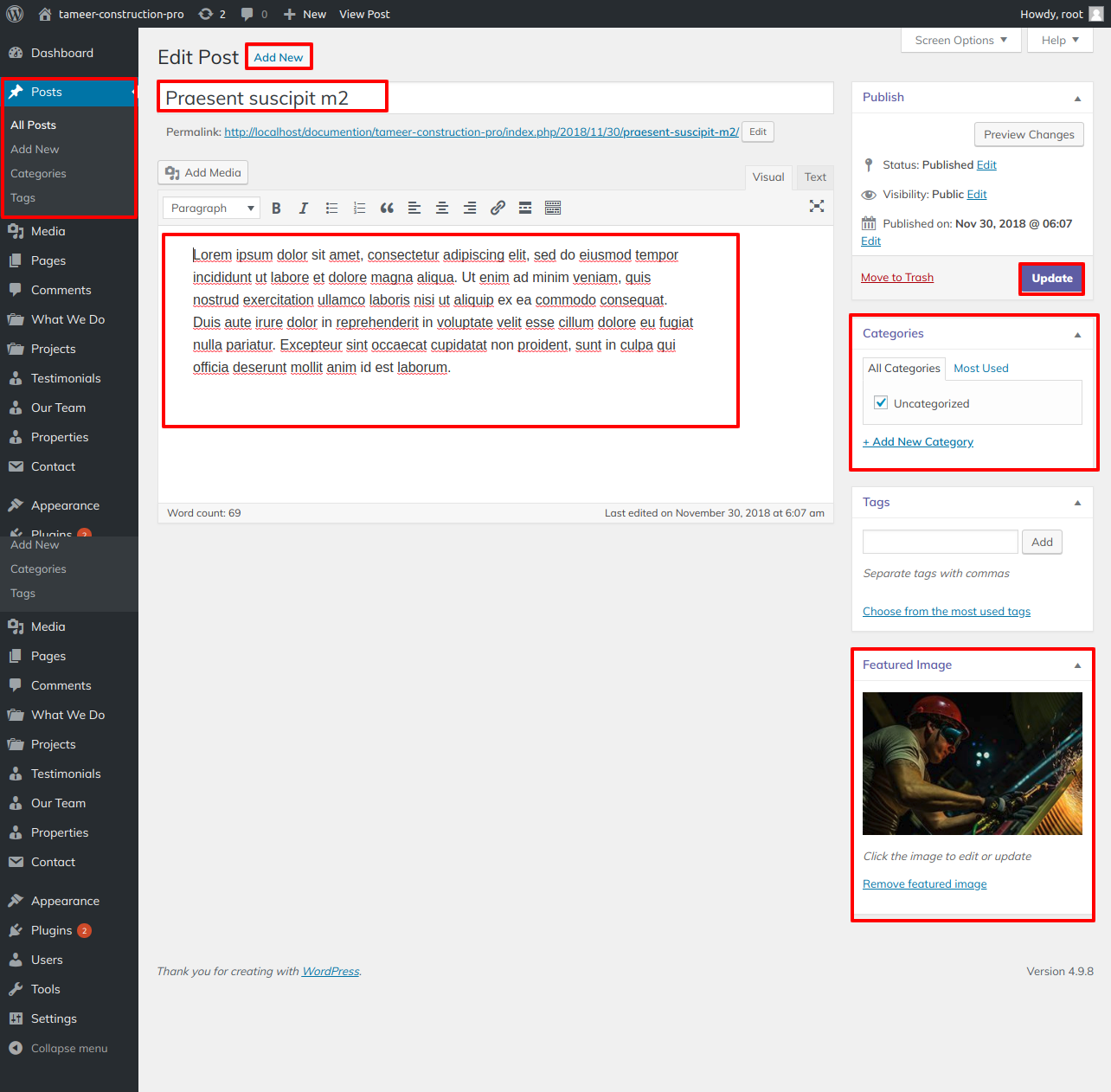Click the Settings icon in sidebar
Image resolution: width=1111 pixels, height=1092 pixels.
click(16, 1018)
